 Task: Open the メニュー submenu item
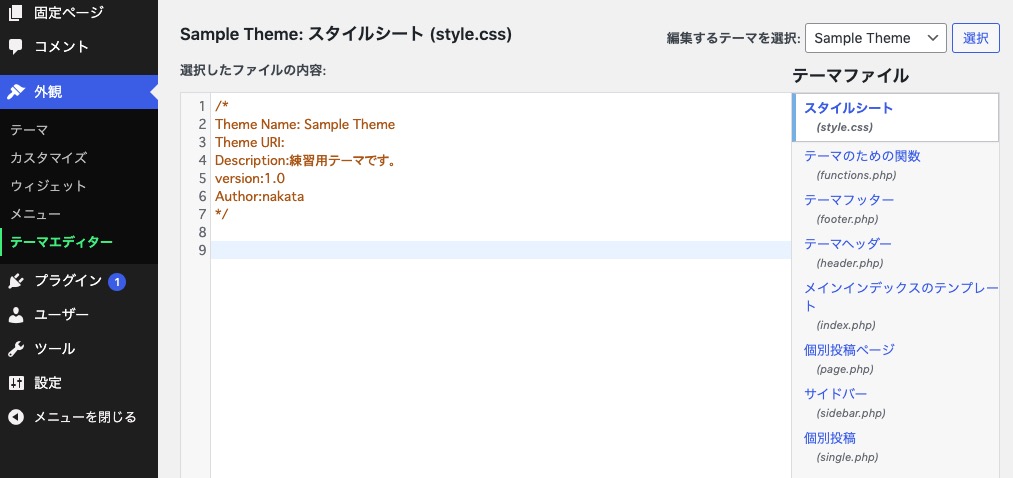point(36,214)
